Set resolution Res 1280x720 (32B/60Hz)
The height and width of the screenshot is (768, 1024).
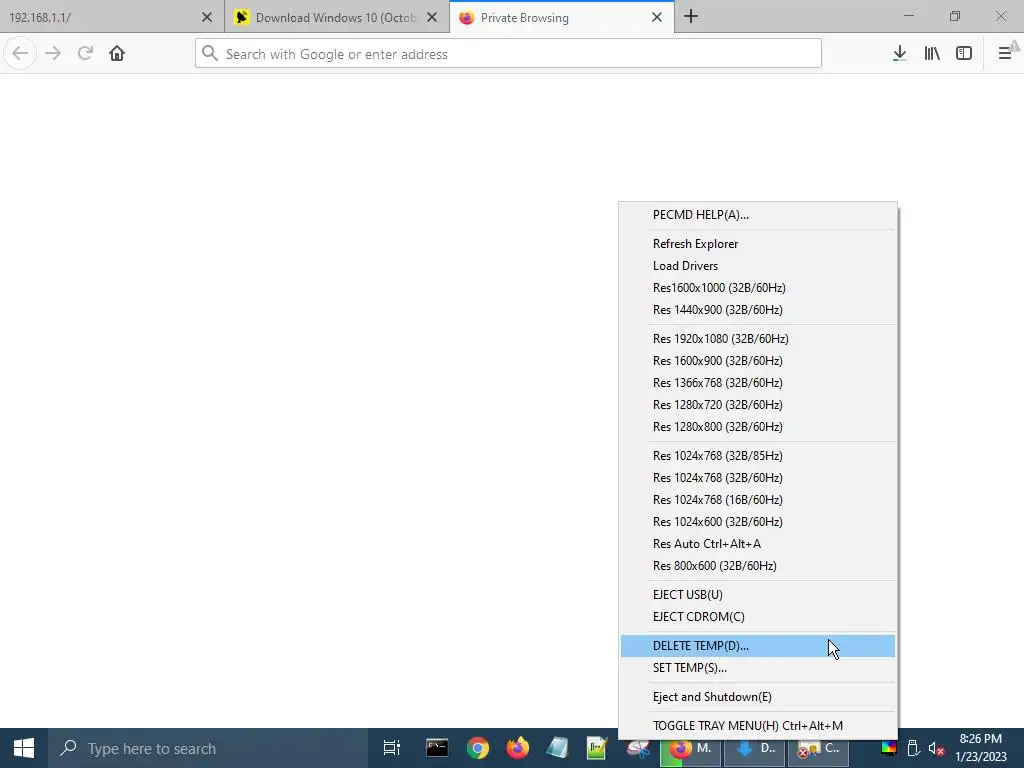click(758, 405)
